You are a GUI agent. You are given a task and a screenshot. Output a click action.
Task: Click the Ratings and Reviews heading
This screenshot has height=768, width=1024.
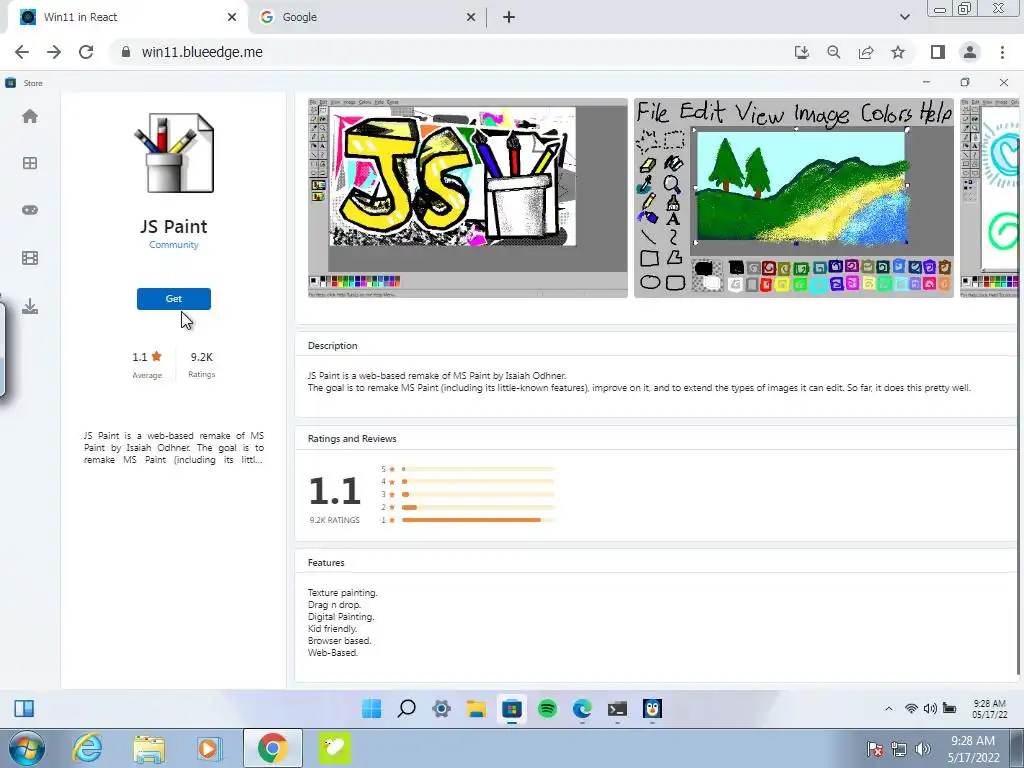352,439
